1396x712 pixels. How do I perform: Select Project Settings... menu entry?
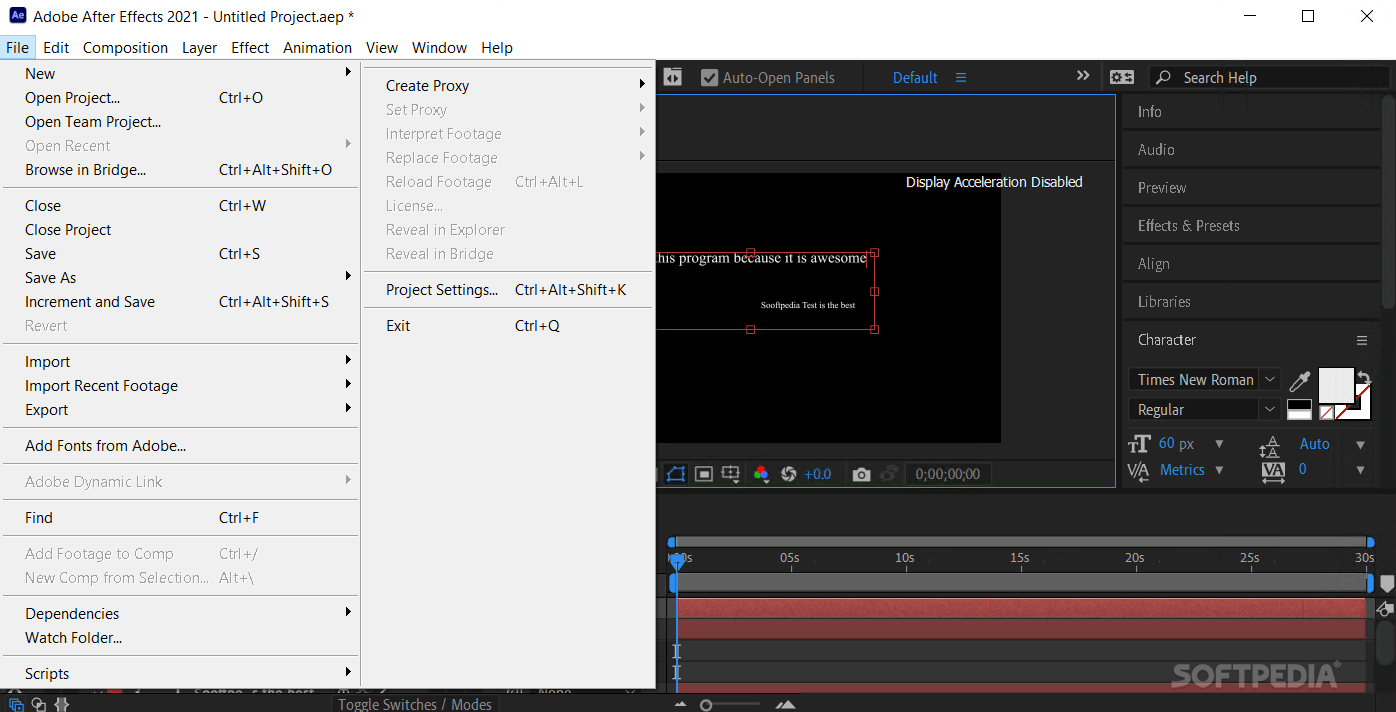pos(507,290)
